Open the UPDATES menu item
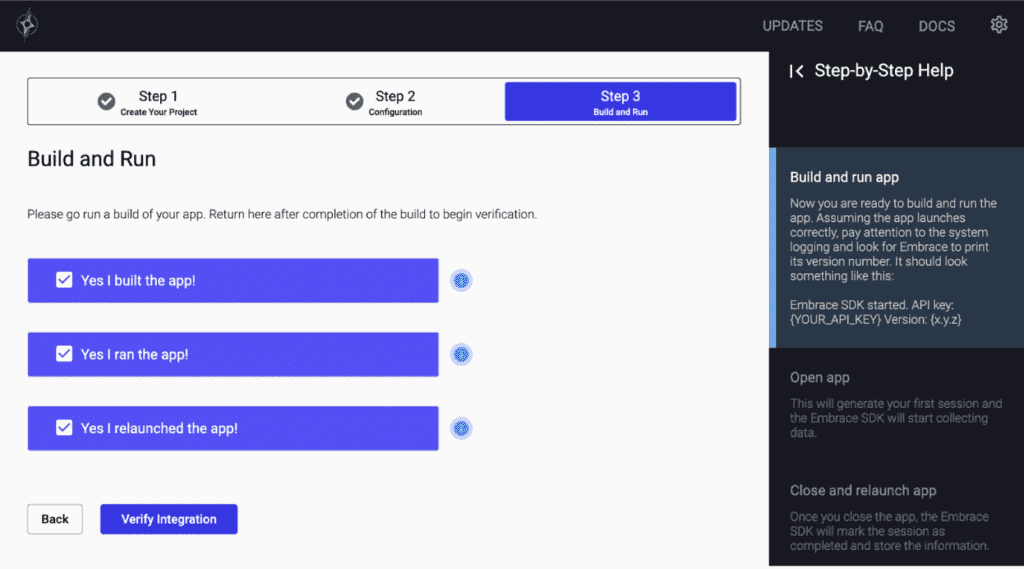1024x569 pixels. pos(792,26)
